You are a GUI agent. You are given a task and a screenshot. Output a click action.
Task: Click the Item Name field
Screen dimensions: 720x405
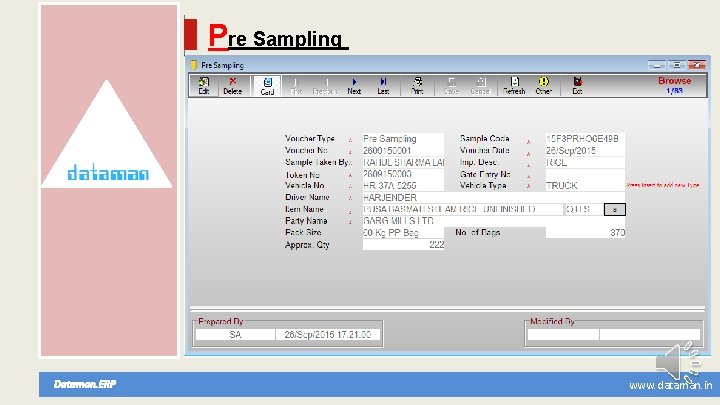462,209
